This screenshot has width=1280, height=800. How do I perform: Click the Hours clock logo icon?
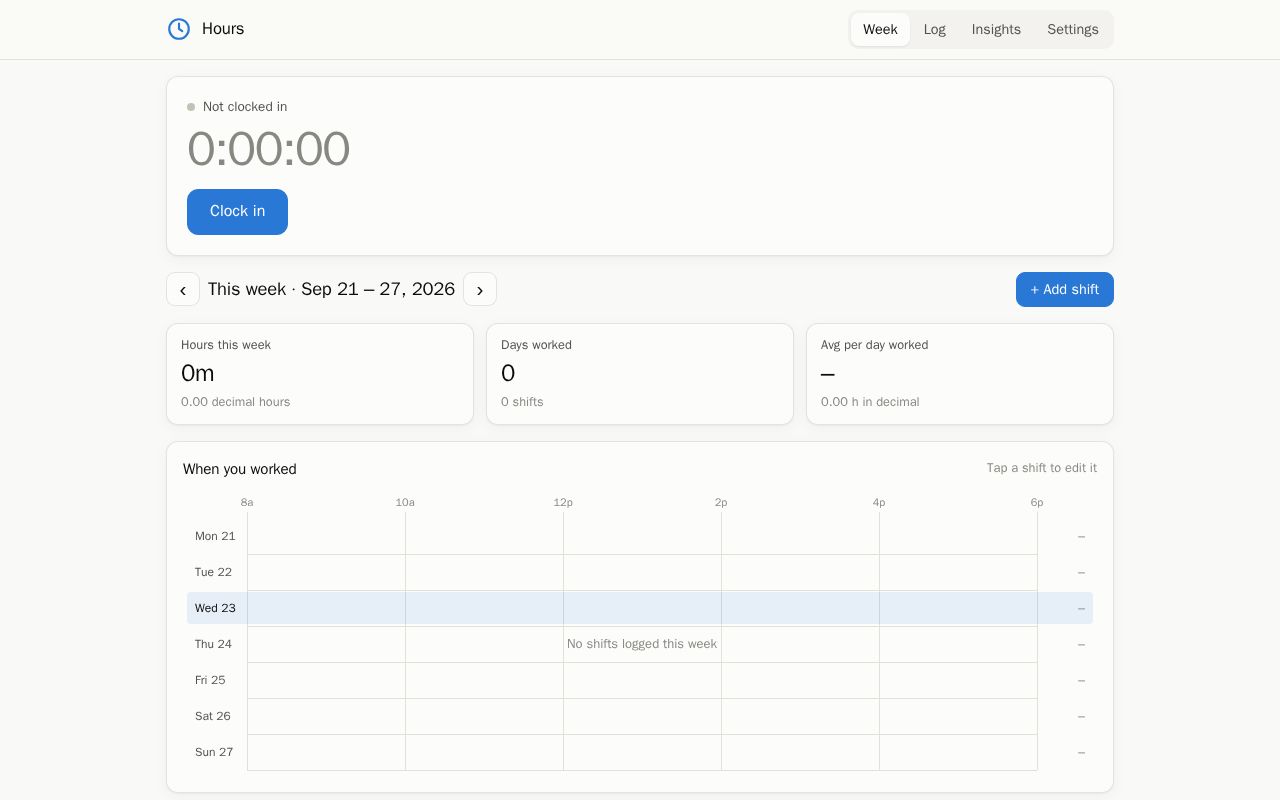tap(179, 29)
